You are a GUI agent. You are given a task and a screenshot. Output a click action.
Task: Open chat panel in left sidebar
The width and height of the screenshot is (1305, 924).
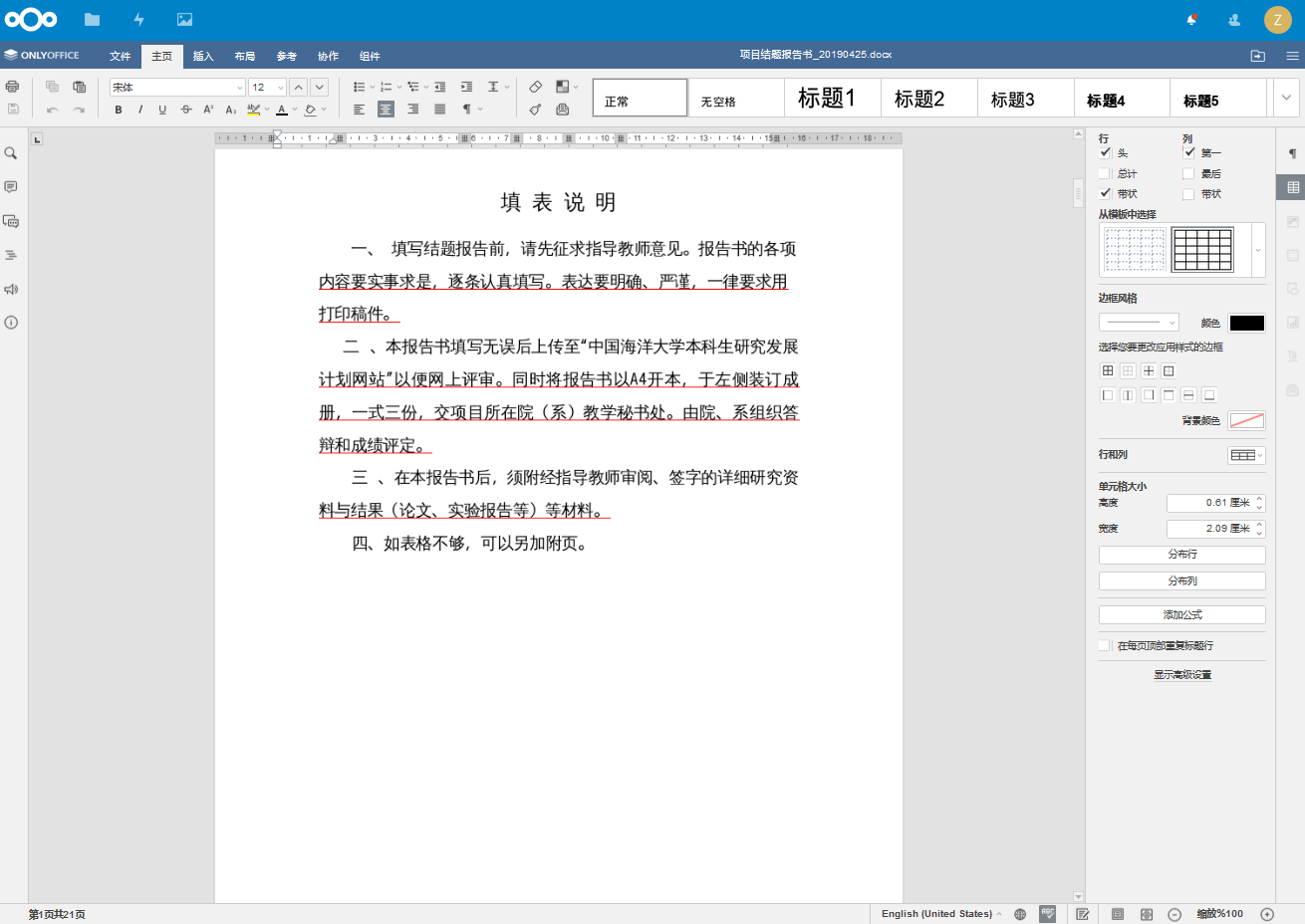[x=11, y=221]
